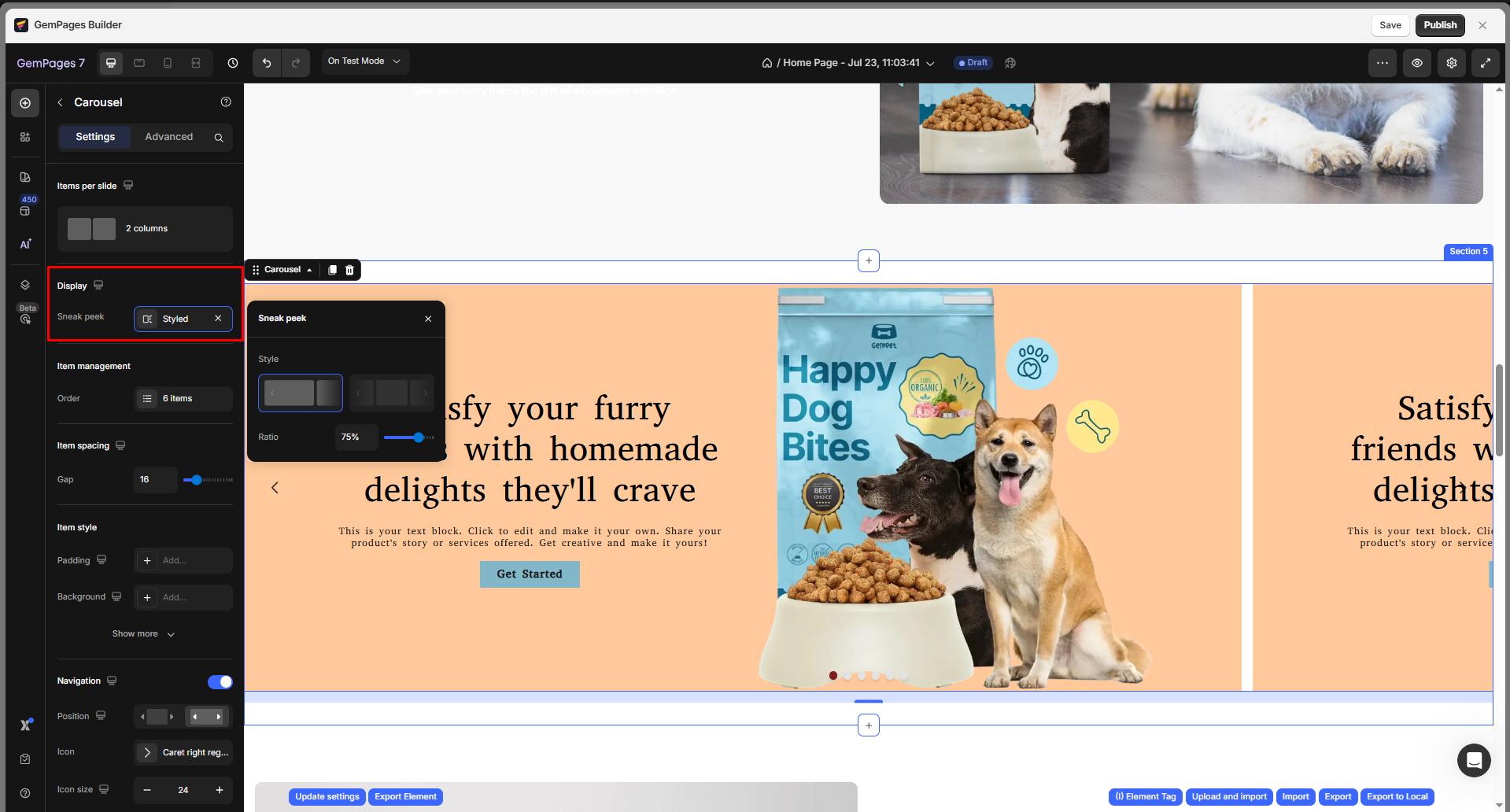Click the preview eye icon
1510x812 pixels.
1416,63
